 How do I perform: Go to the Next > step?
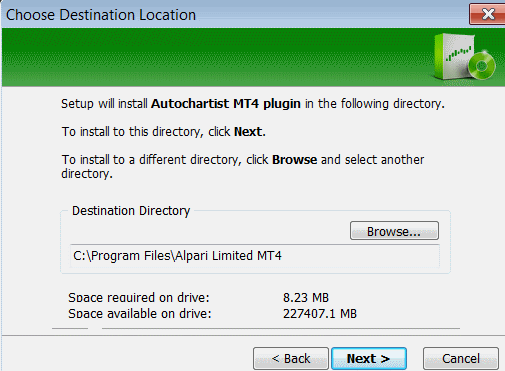point(369,359)
